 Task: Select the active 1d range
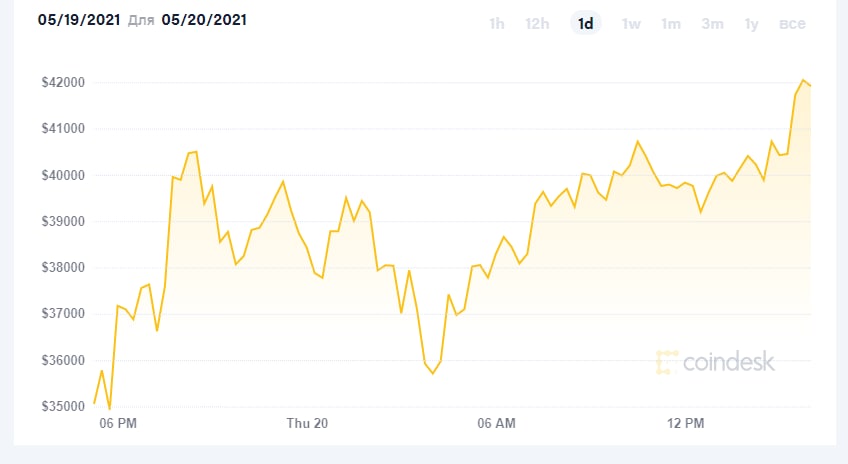pos(586,24)
